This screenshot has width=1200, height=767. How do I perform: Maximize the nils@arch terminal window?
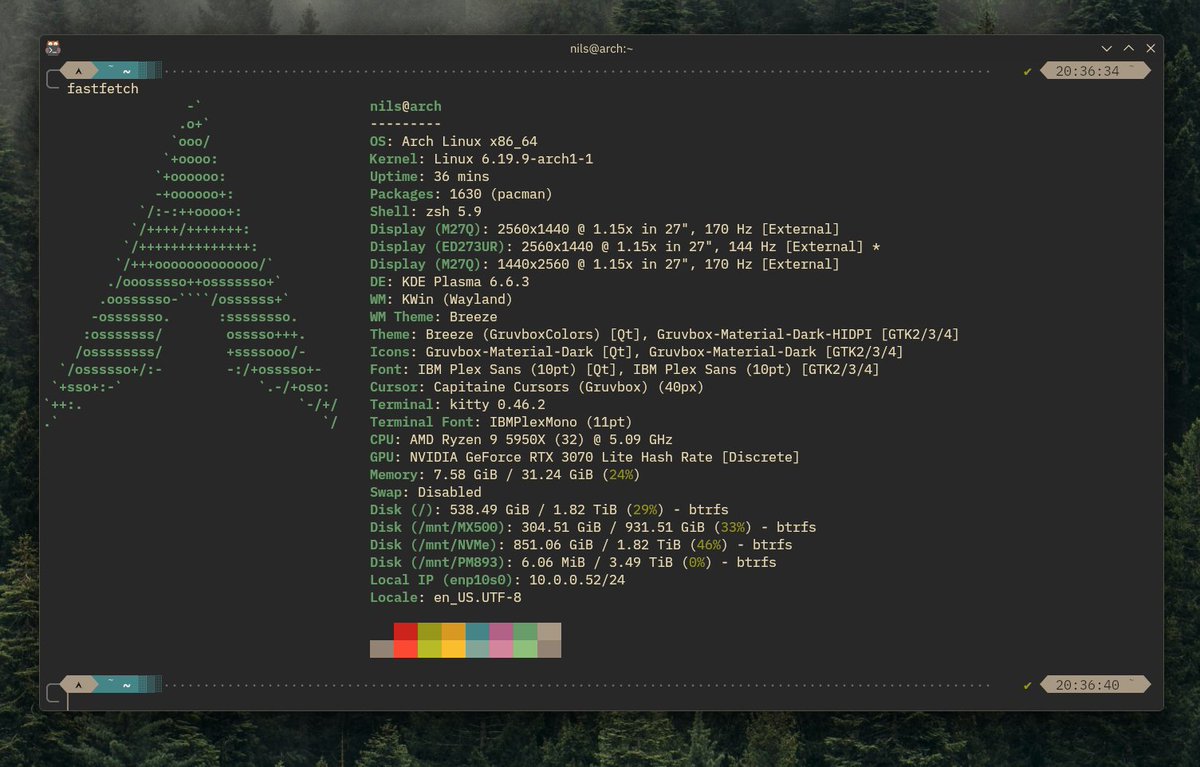point(1129,48)
